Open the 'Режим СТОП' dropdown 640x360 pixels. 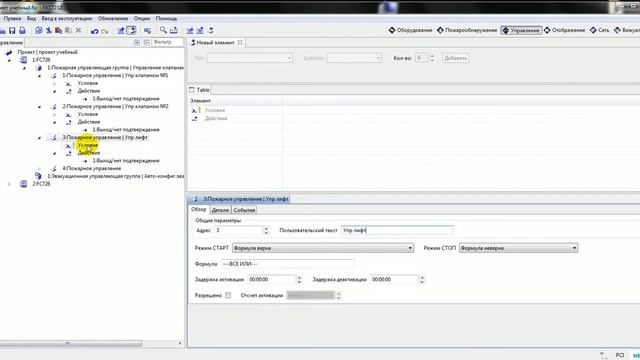pyautogui.click(x=518, y=248)
